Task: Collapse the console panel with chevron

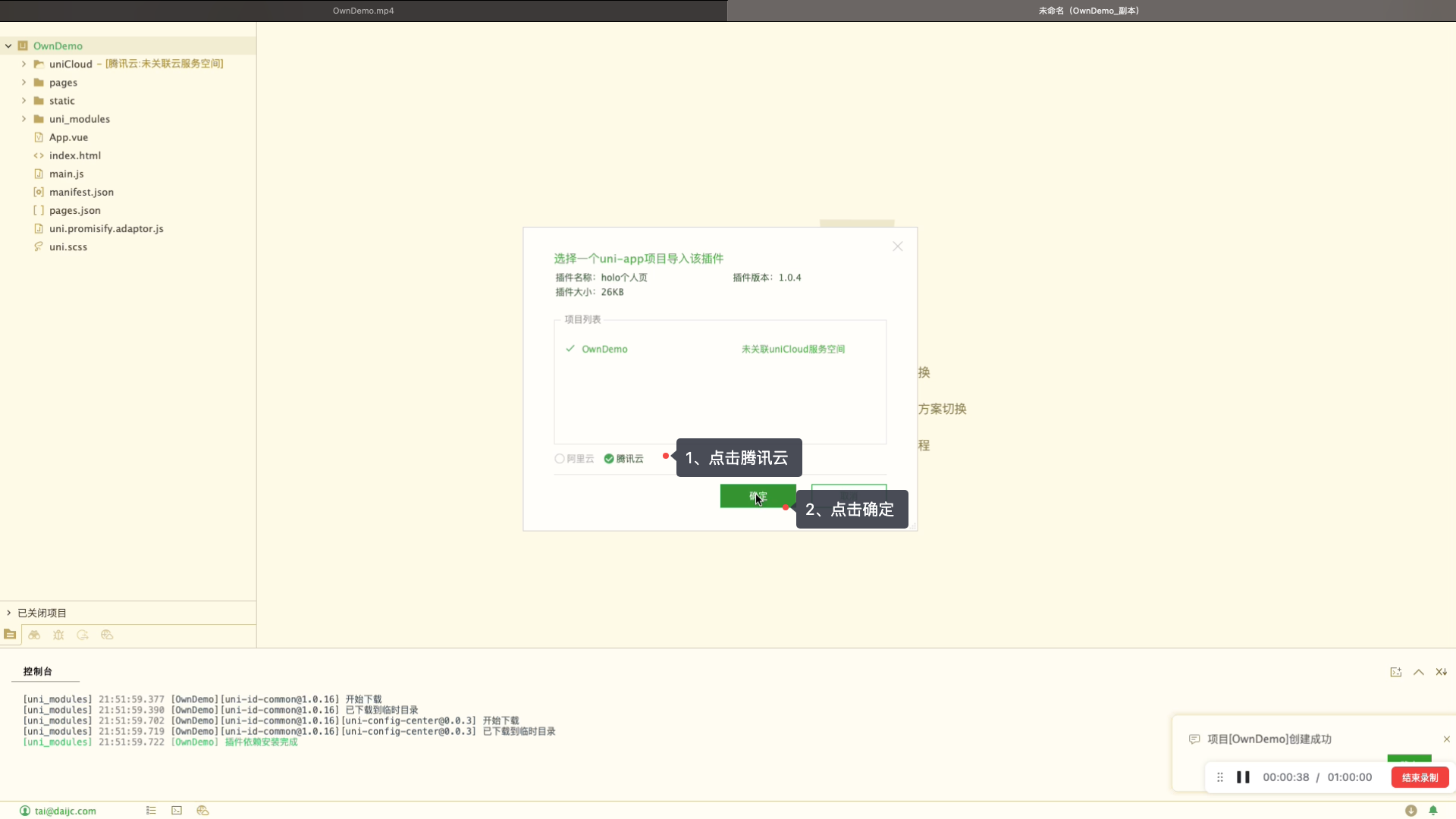Action: pyautogui.click(x=1418, y=672)
